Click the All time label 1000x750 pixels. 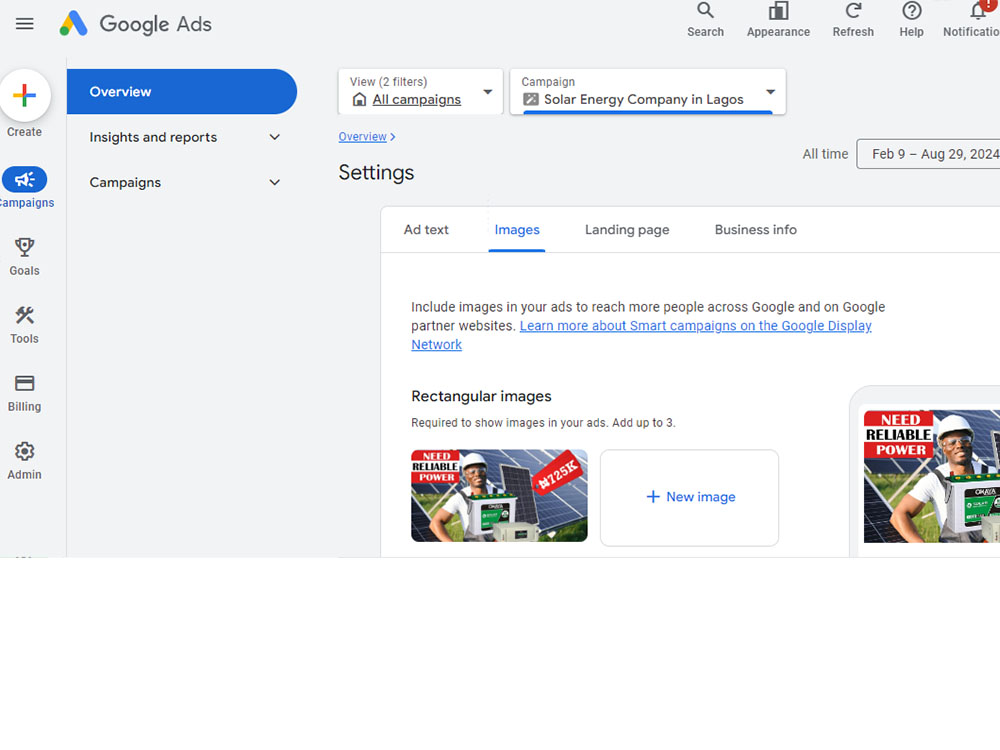825,154
